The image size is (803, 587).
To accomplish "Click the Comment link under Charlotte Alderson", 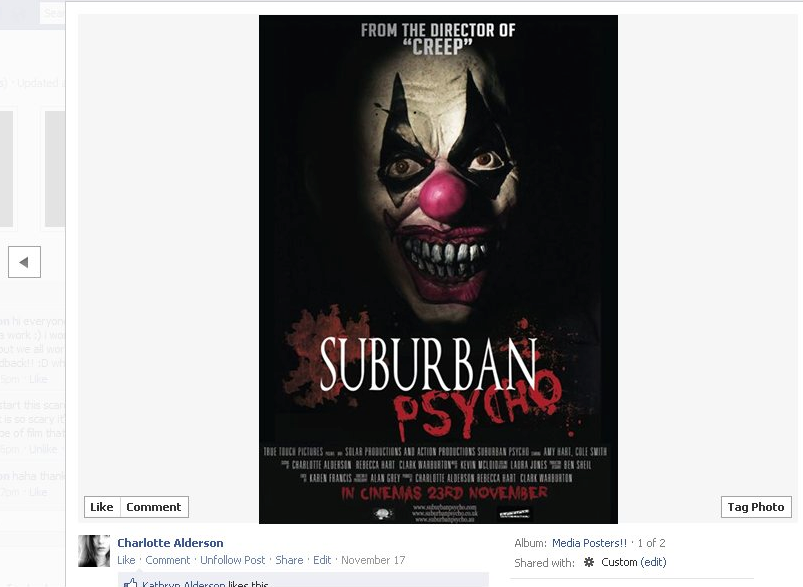I will [167, 560].
